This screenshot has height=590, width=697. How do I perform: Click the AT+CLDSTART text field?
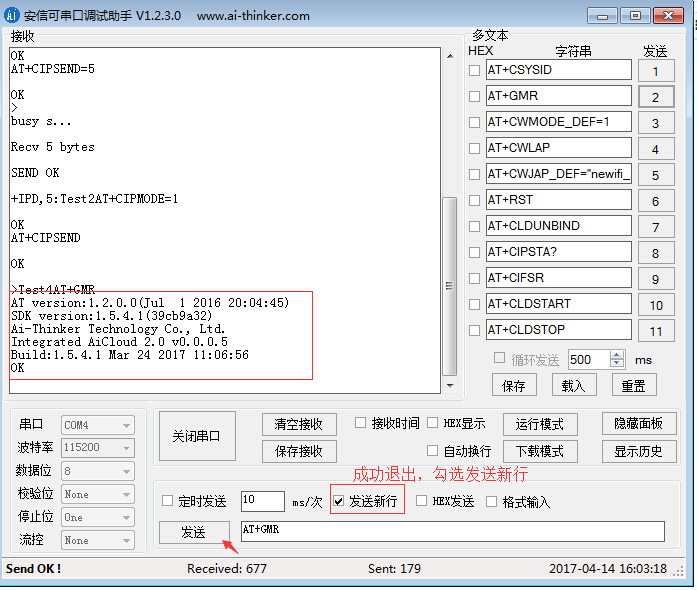tap(558, 304)
